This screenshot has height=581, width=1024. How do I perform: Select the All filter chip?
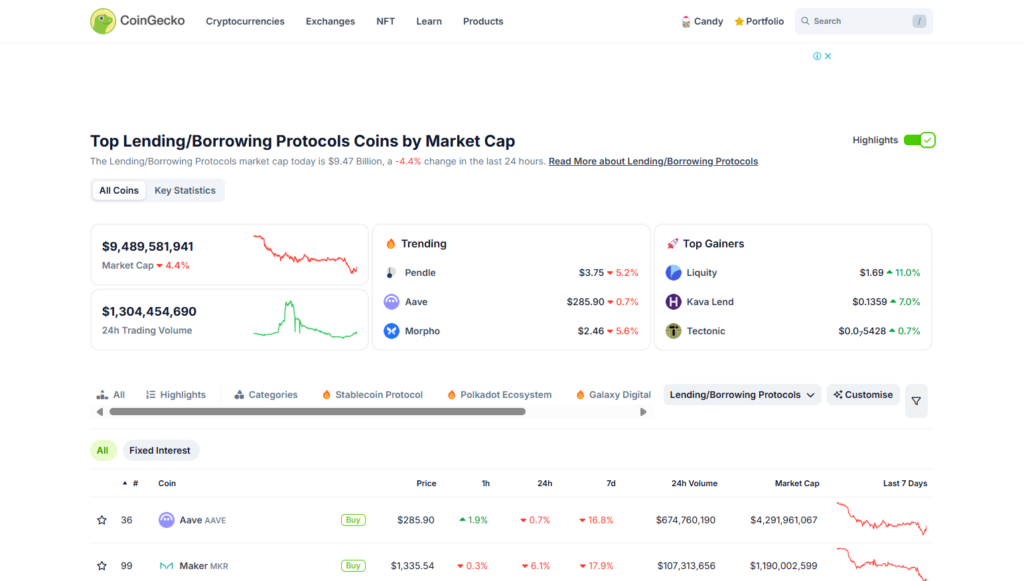[x=103, y=450]
